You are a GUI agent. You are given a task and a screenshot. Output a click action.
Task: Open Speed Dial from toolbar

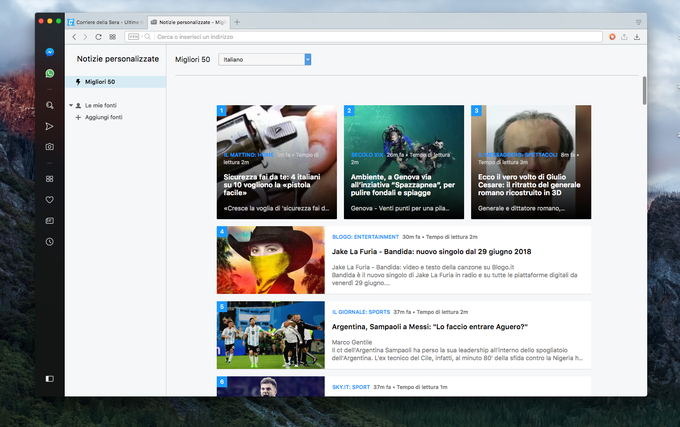tap(112, 37)
